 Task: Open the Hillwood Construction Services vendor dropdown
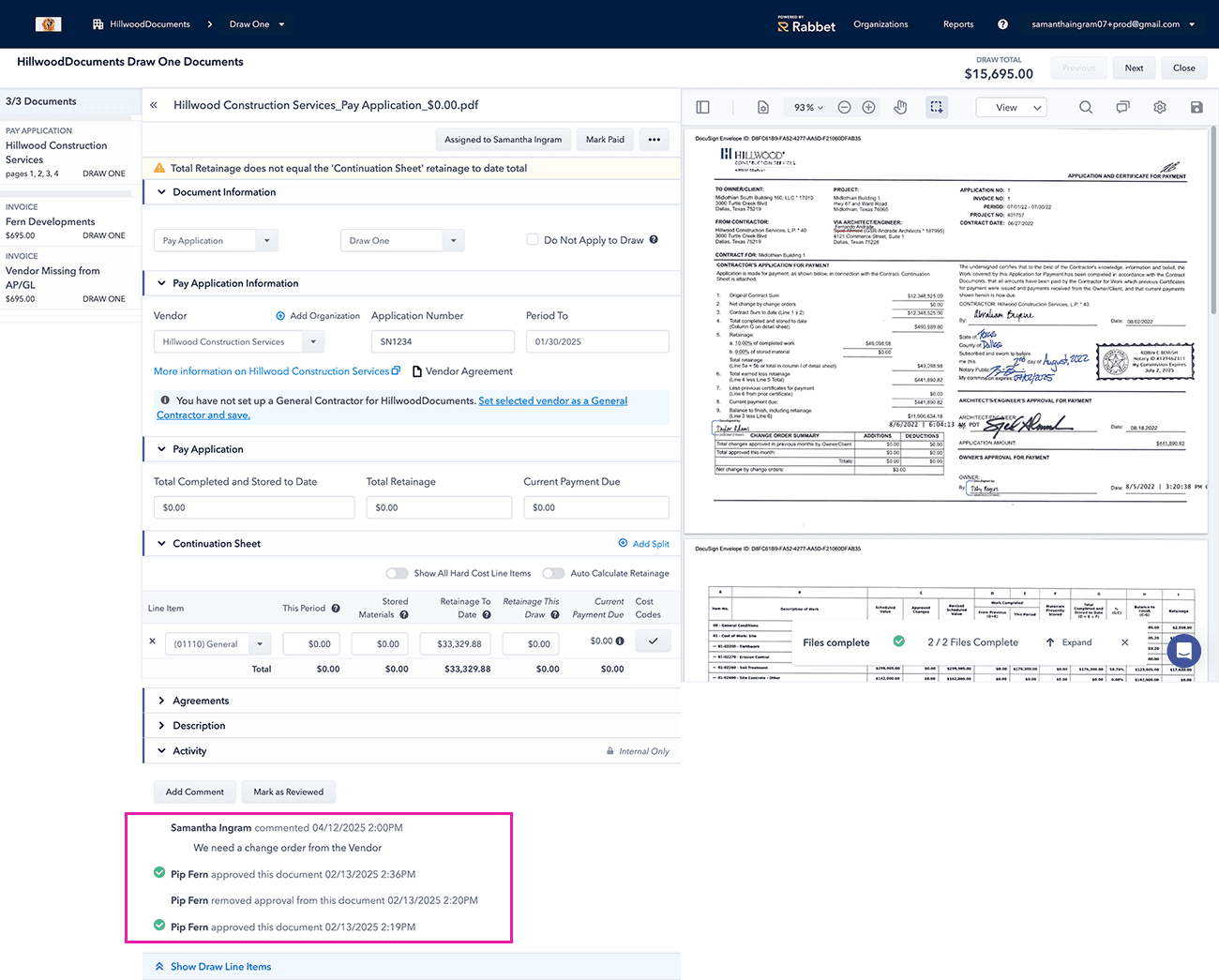tap(314, 342)
